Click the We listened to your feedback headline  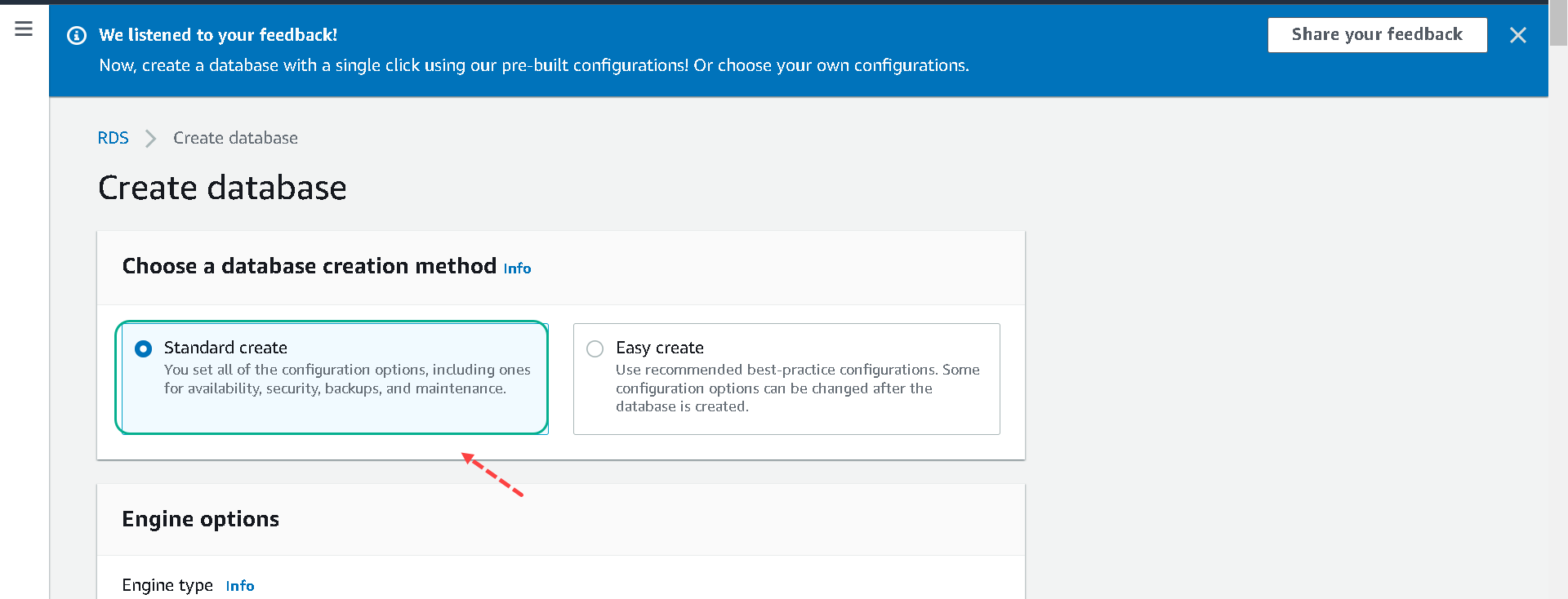click(218, 35)
